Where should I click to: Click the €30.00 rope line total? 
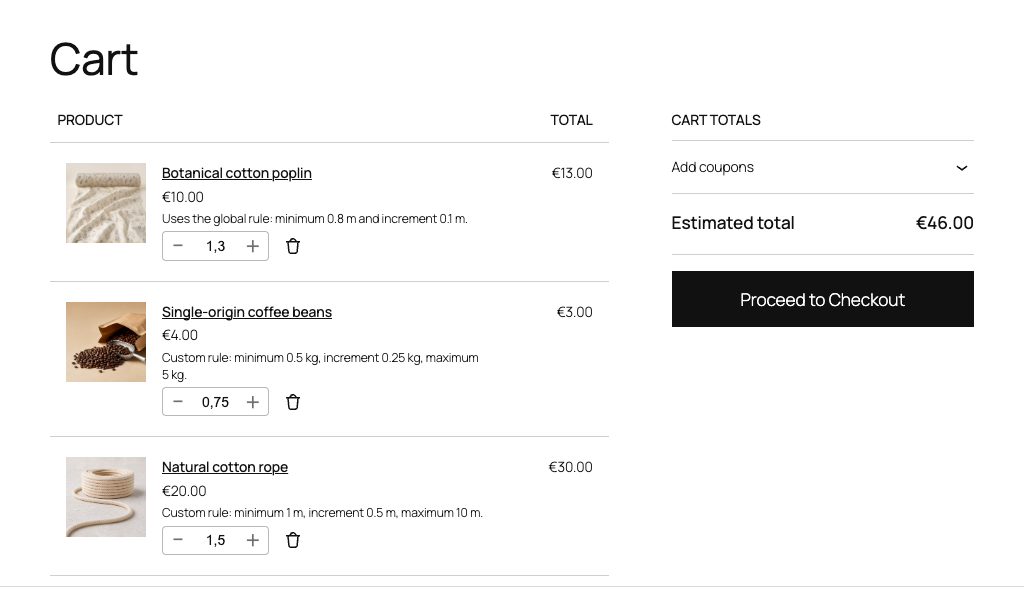click(x=570, y=467)
